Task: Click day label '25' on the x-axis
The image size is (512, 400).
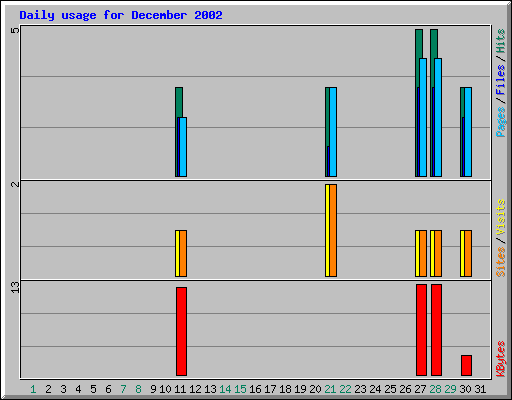Action: pyautogui.click(x=390, y=389)
